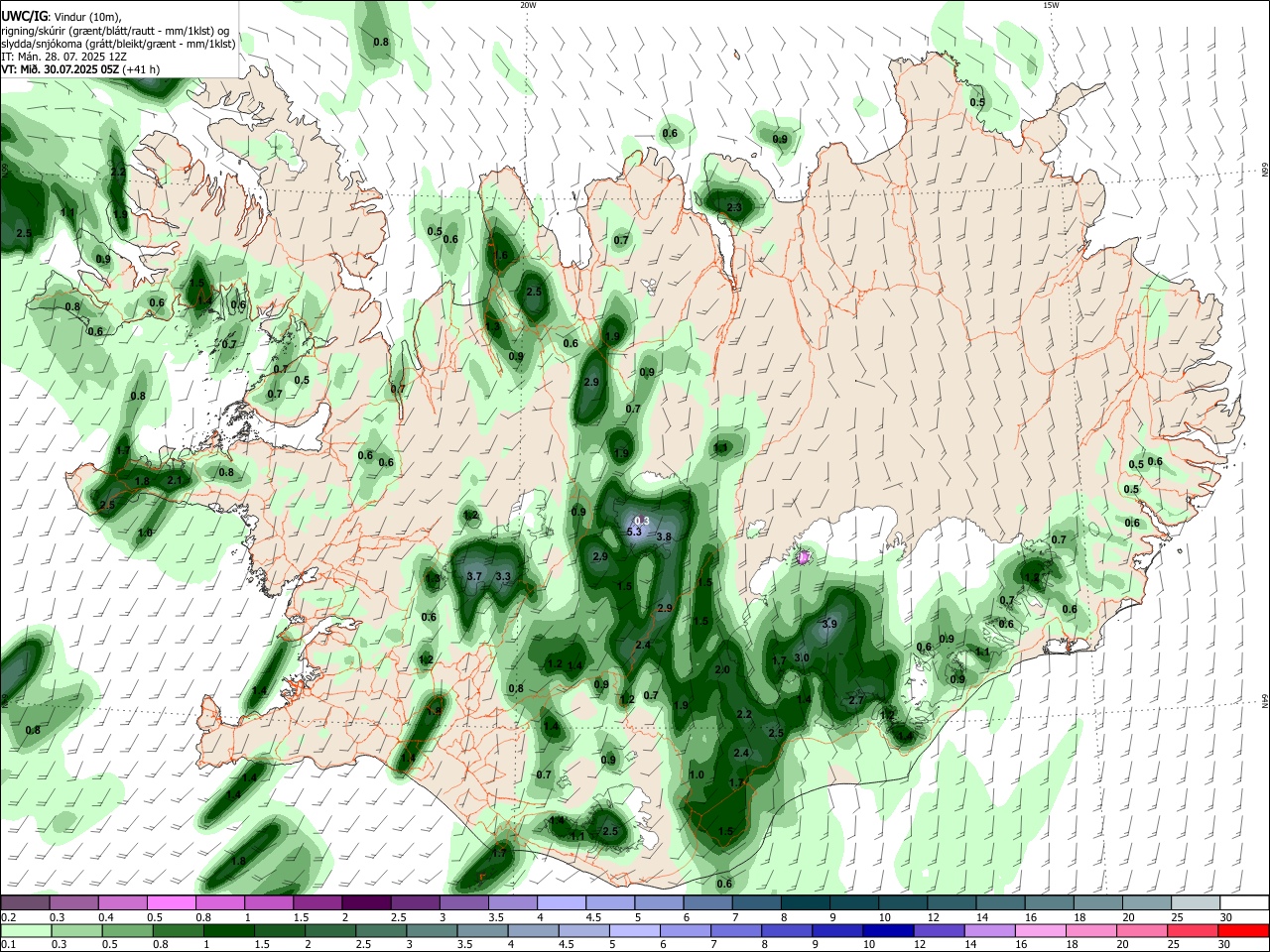Click the deep blue rain swatch between 10 and 12

coord(887,930)
